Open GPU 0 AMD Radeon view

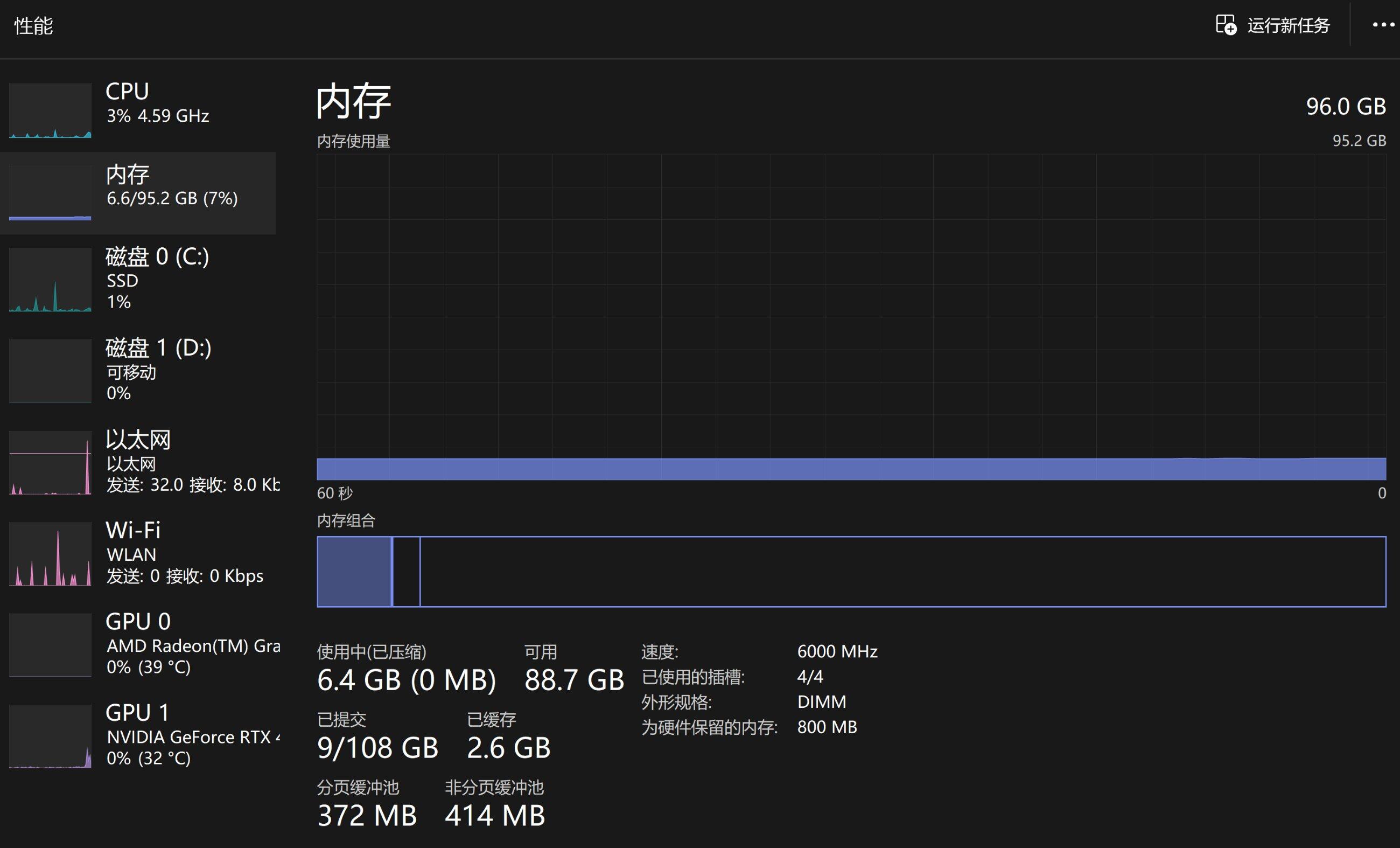pos(138,645)
